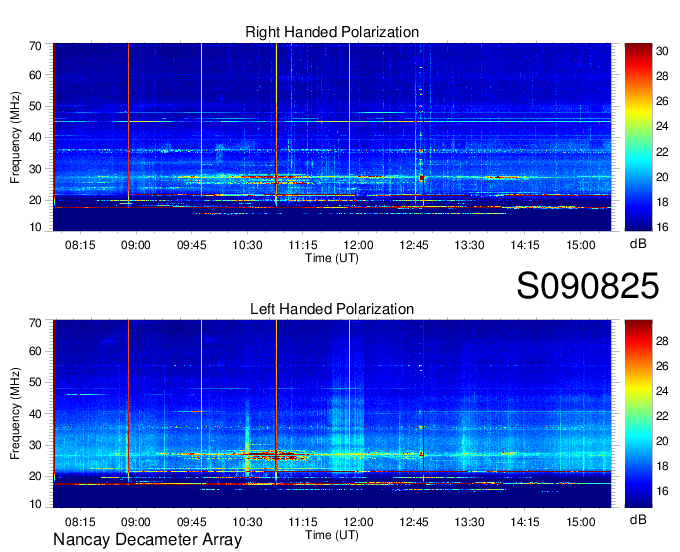Click the 26 dB value on lower colorbar
The image size is (680, 552).
(662, 366)
